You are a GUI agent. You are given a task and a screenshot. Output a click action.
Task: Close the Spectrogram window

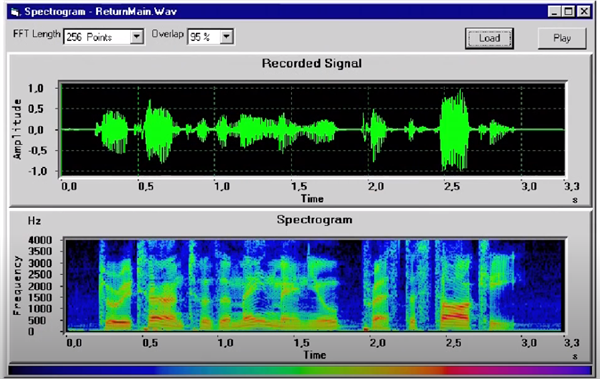click(584, 11)
